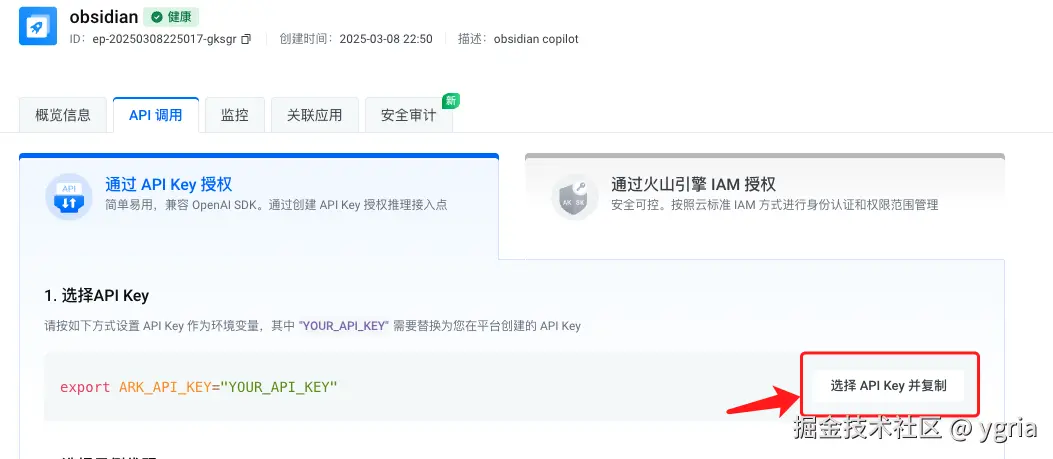The height and width of the screenshot is (459, 1053).
Task: Switch to the 概览信息 tab
Action: pyautogui.click(x=63, y=115)
